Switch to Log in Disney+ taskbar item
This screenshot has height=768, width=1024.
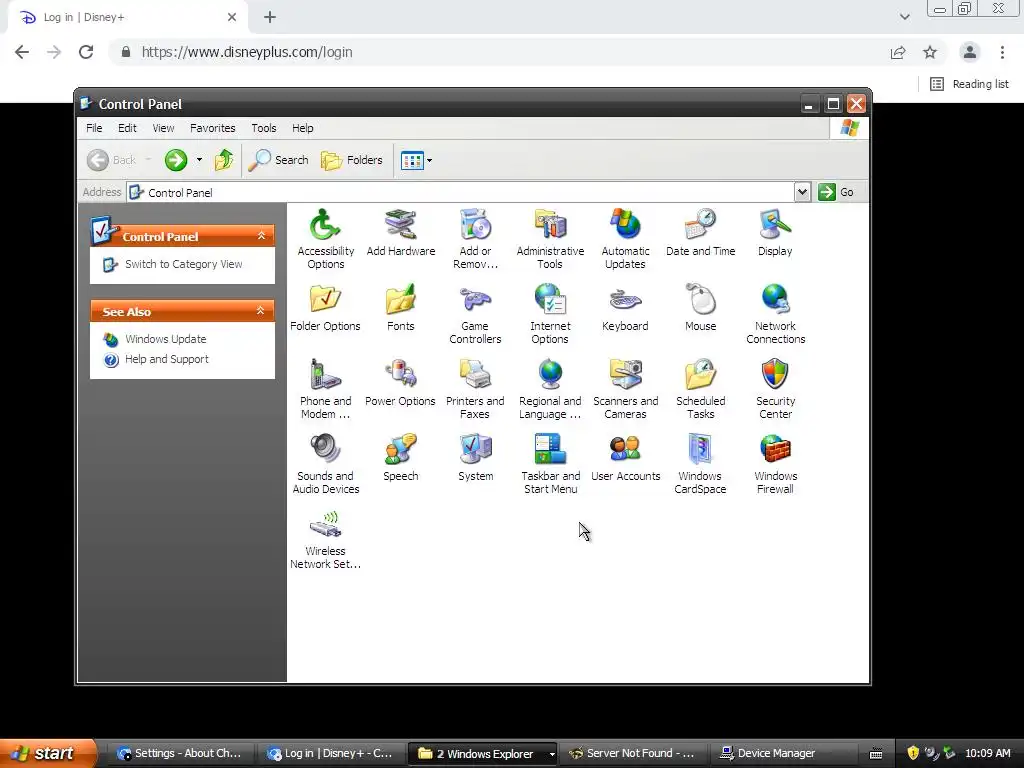pos(330,754)
